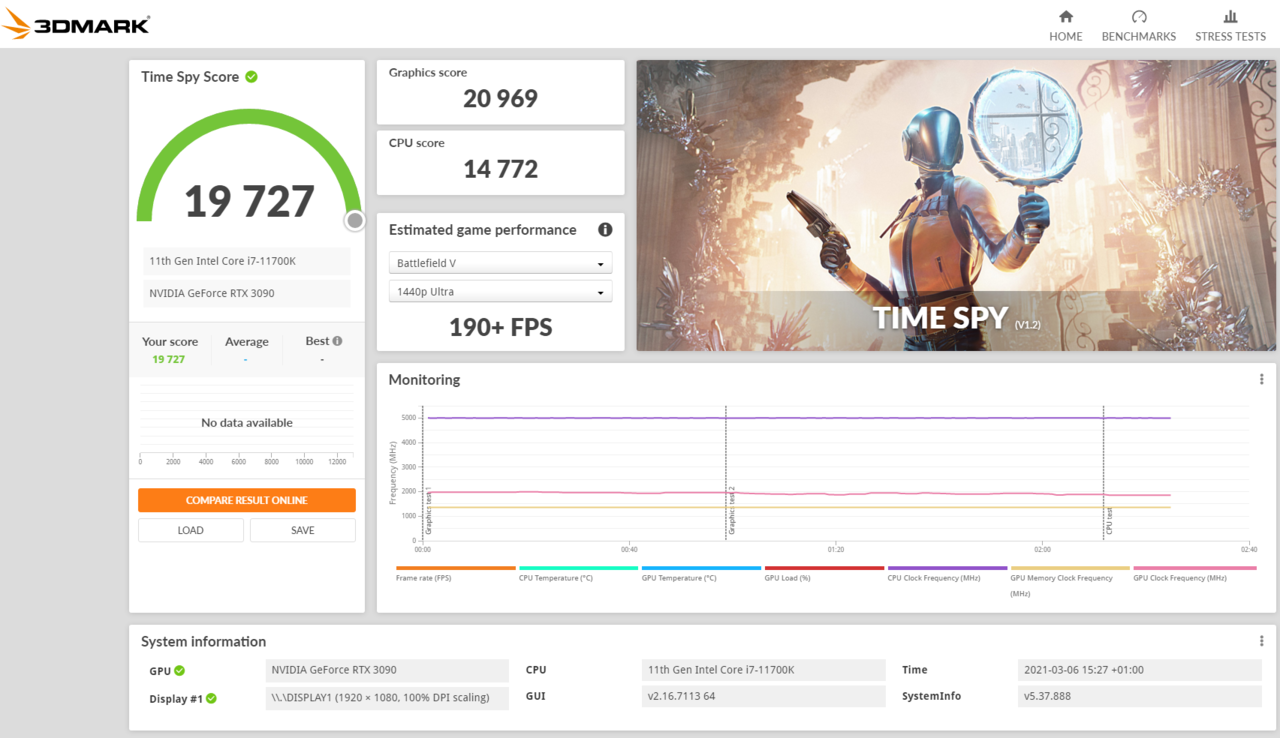The width and height of the screenshot is (1280, 738).
Task: Click the SystemInfo version v5.37.888
Action: click(x=1139, y=697)
